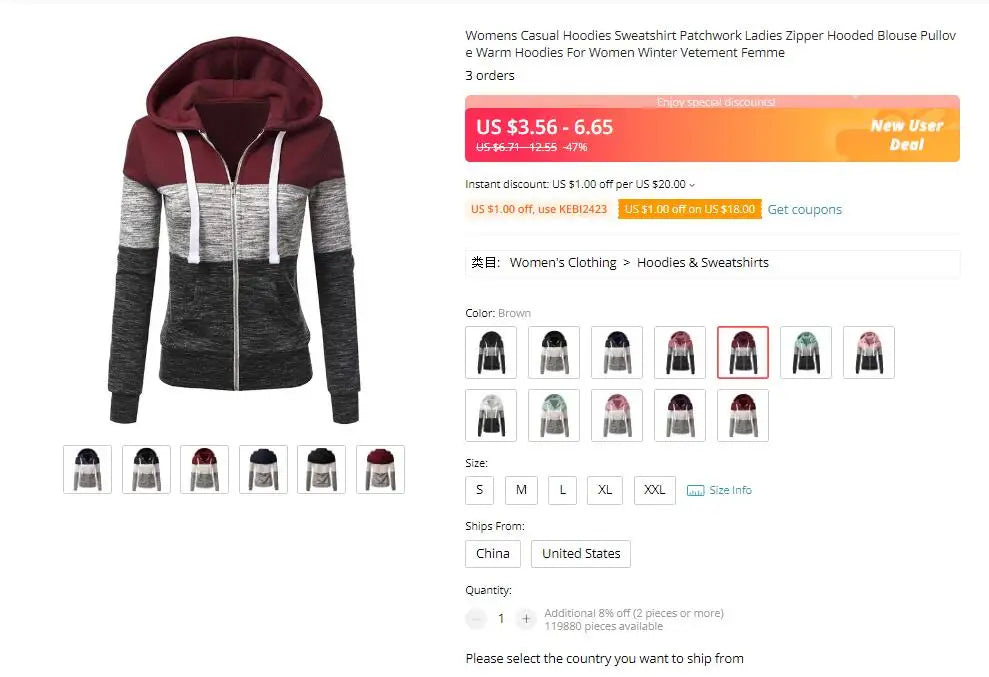The width and height of the screenshot is (989, 677).
Task: Select the all-black hoodie color swatch
Action: point(491,353)
